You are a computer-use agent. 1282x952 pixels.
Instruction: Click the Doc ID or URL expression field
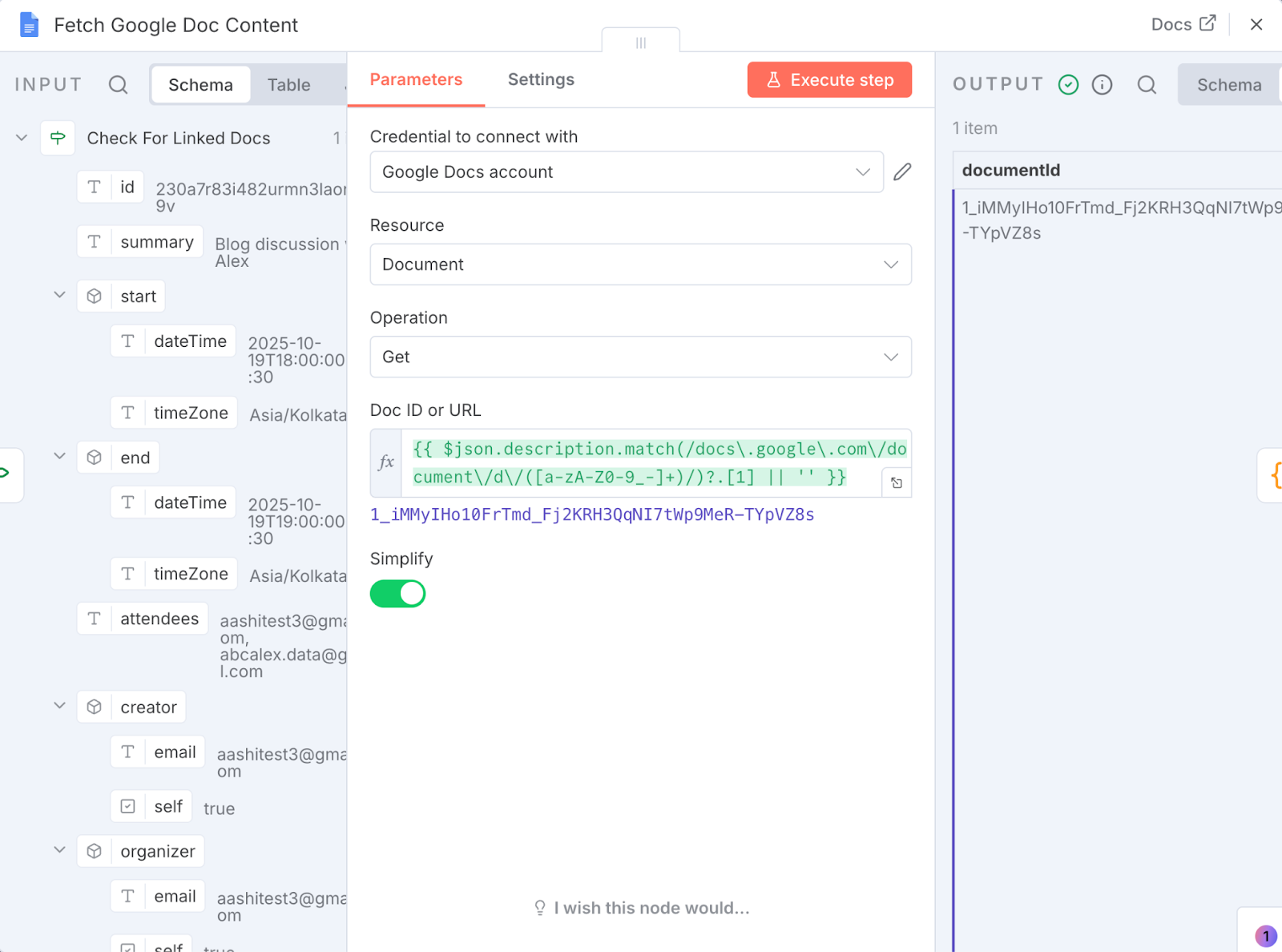pos(641,462)
